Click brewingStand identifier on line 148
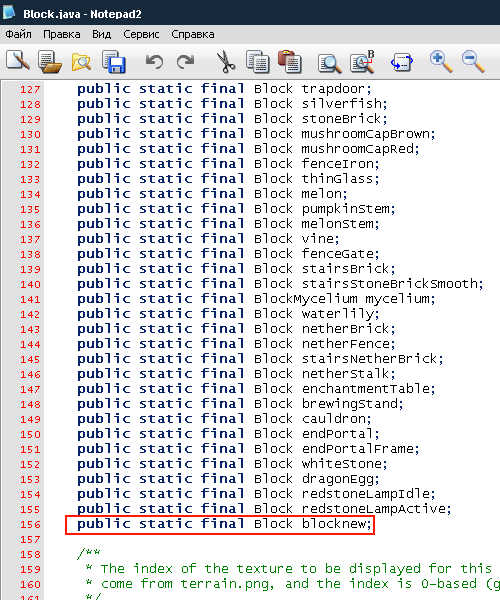 (350, 404)
